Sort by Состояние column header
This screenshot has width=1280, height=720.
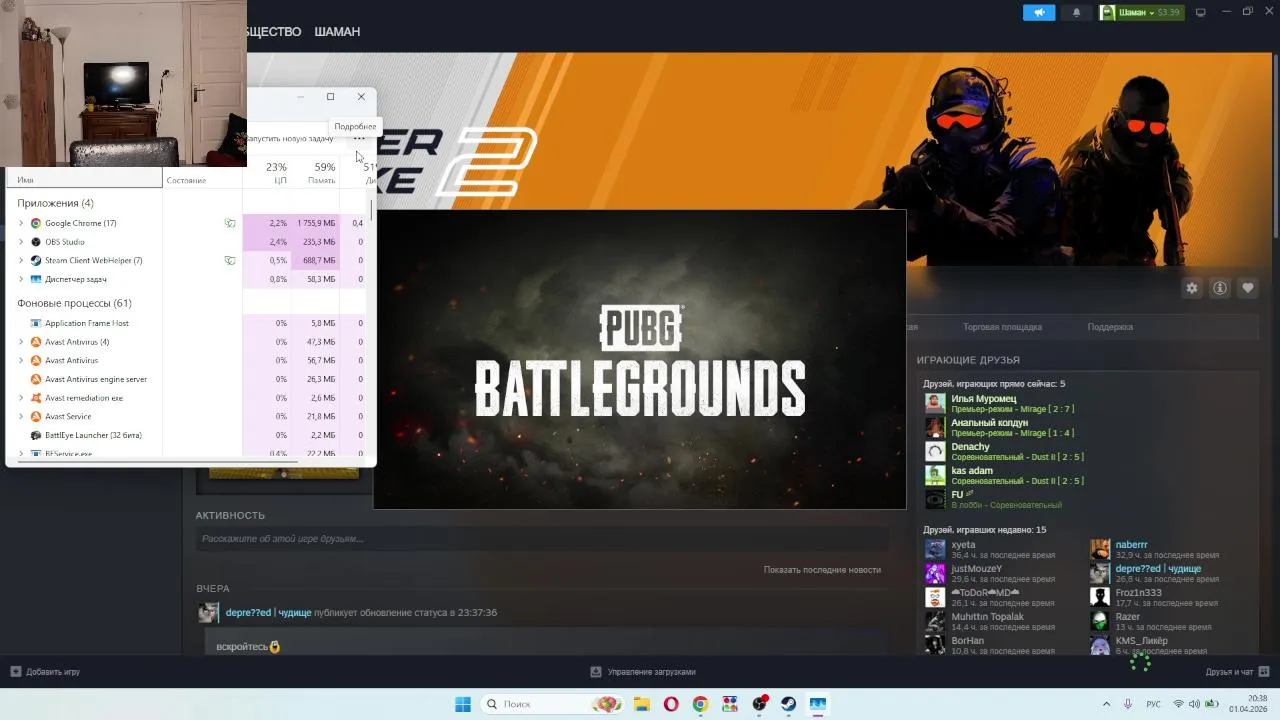click(202, 179)
